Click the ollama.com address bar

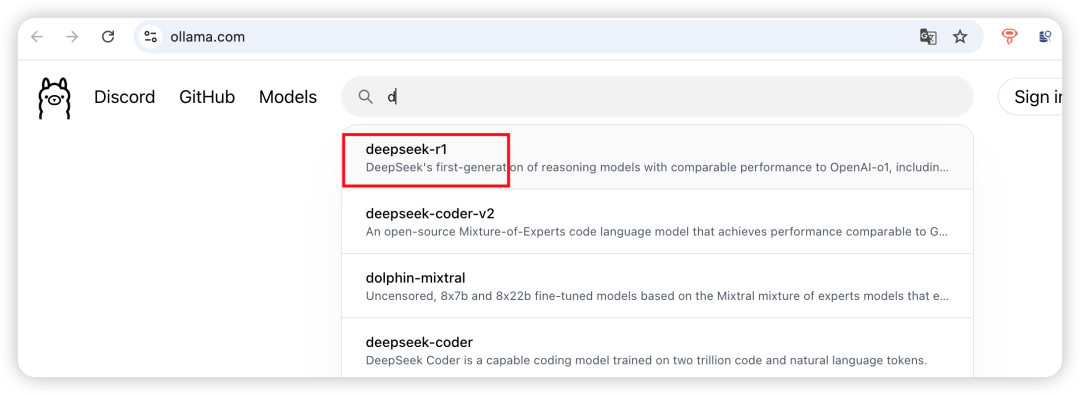(559, 37)
